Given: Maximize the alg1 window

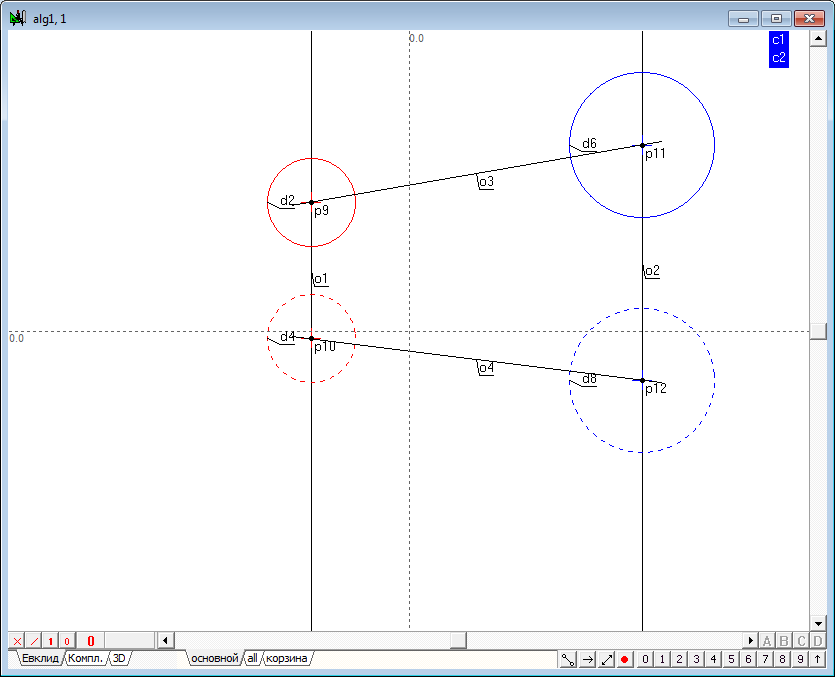Looking at the screenshot, I should click(x=776, y=19).
